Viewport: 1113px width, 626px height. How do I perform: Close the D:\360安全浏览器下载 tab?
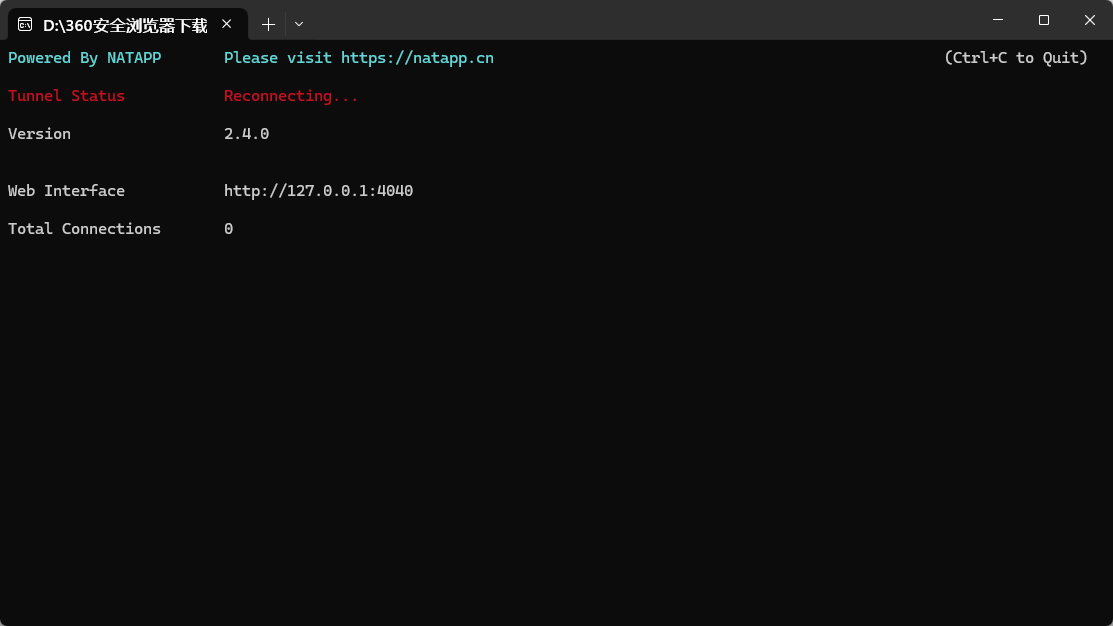pos(227,23)
